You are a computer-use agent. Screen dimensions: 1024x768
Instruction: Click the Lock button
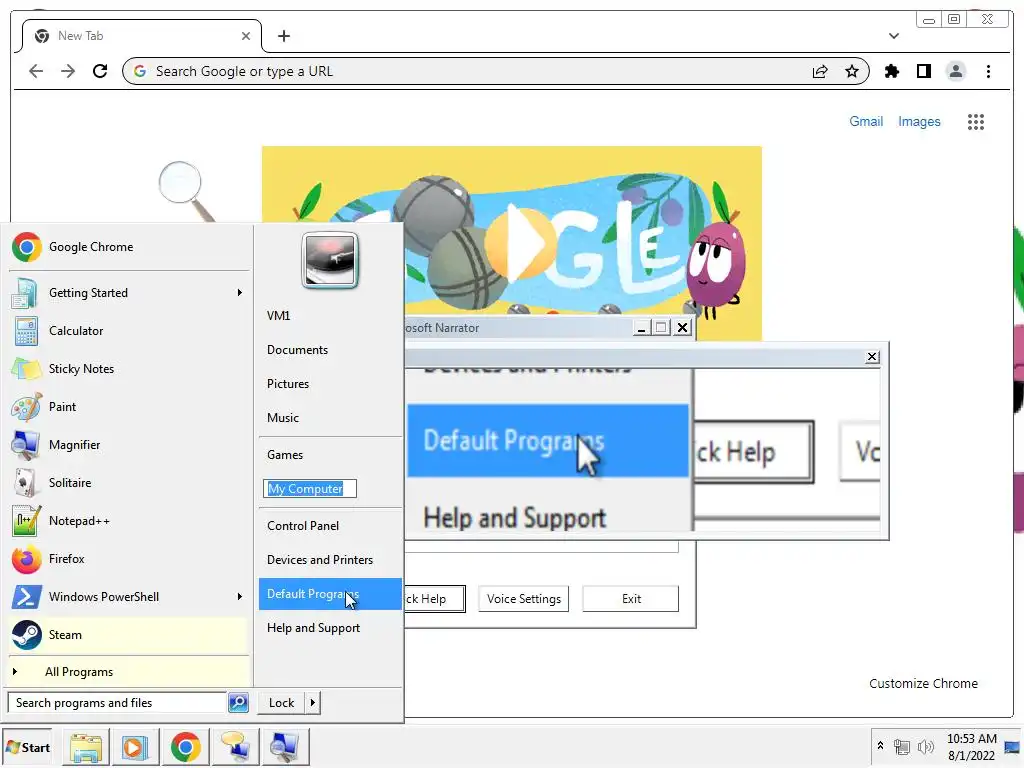pyautogui.click(x=281, y=703)
